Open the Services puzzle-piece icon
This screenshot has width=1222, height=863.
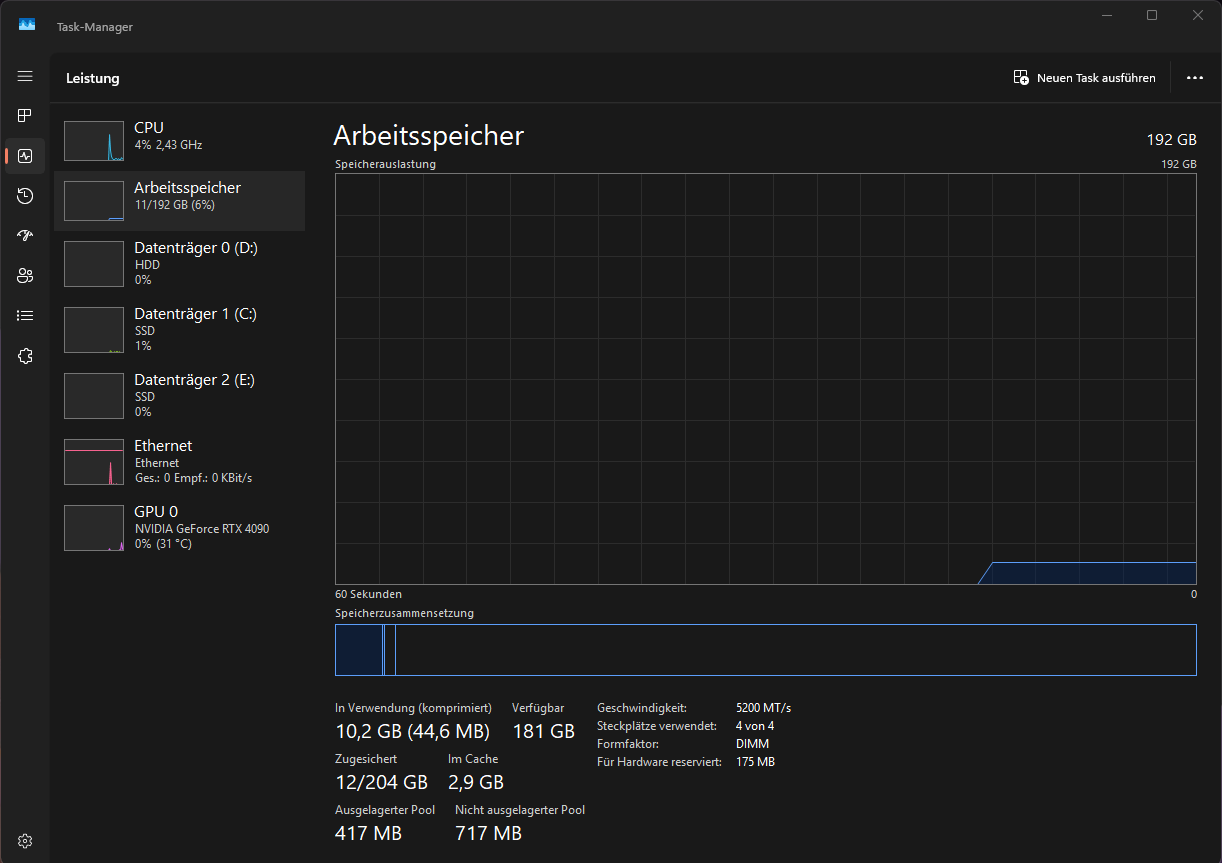(x=25, y=356)
